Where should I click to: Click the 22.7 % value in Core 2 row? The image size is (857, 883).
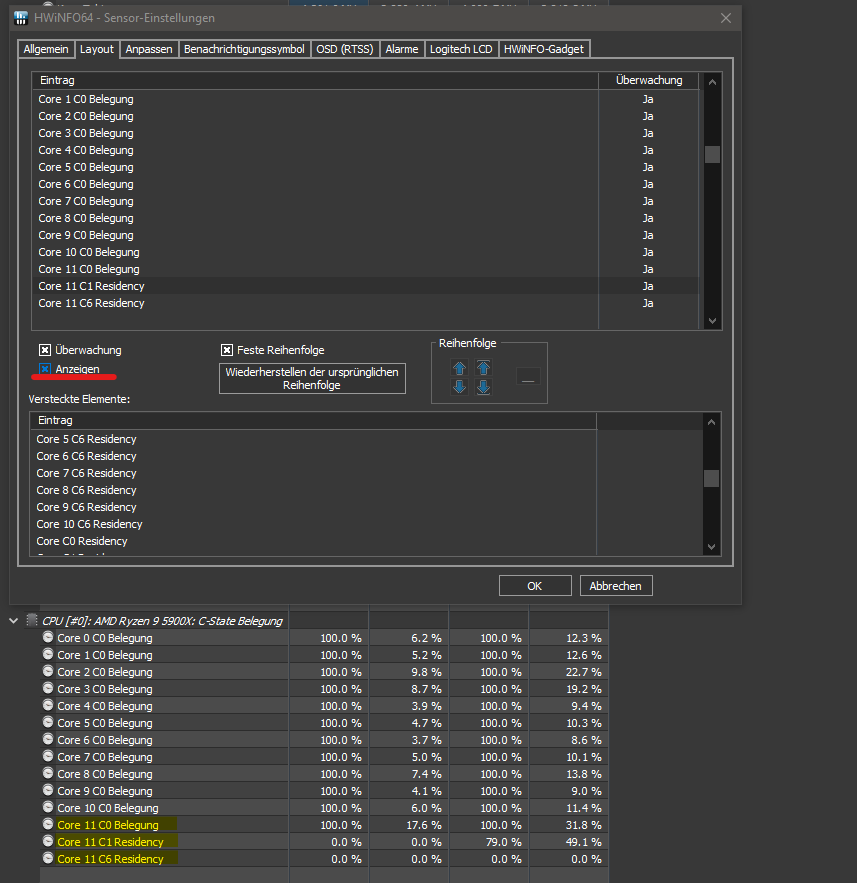[x=583, y=672]
